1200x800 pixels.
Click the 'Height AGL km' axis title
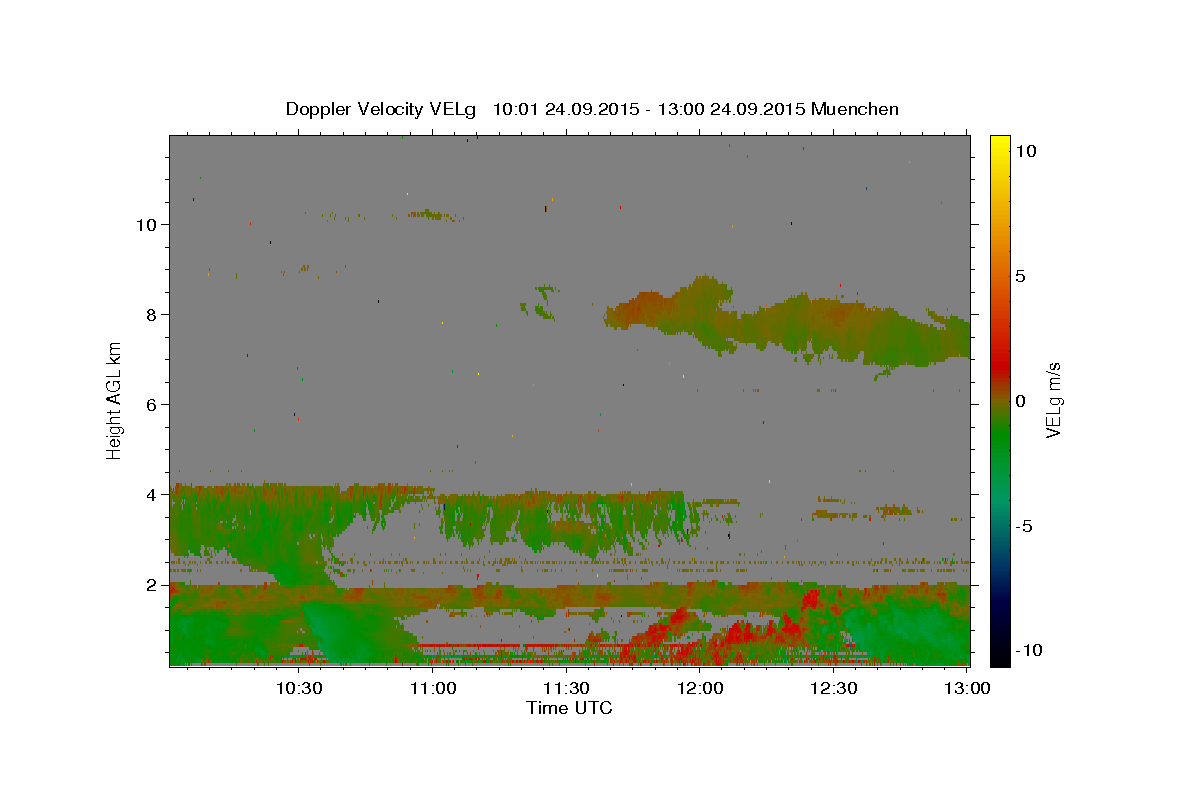point(115,400)
